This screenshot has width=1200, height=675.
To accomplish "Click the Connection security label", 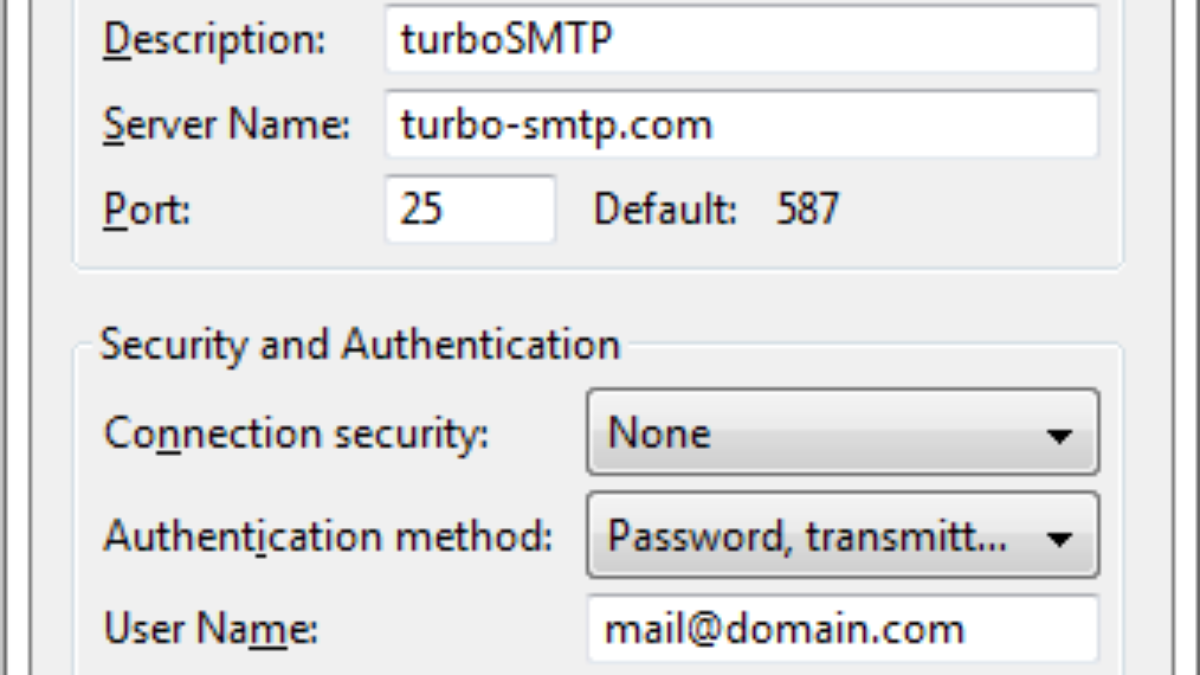I will 297,434.
